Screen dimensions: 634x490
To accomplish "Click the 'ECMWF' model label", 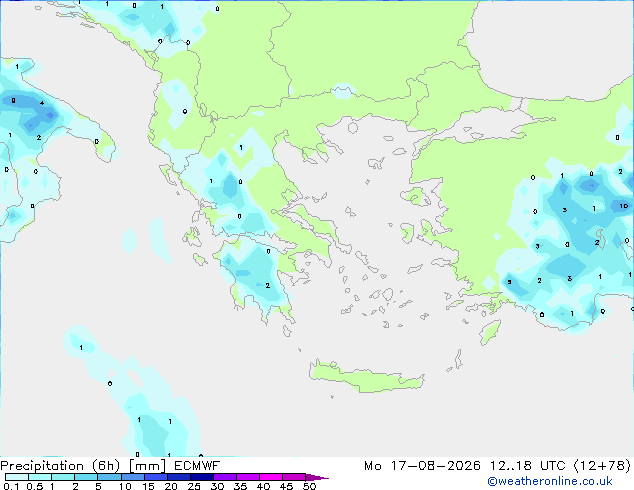I will pos(197,466).
